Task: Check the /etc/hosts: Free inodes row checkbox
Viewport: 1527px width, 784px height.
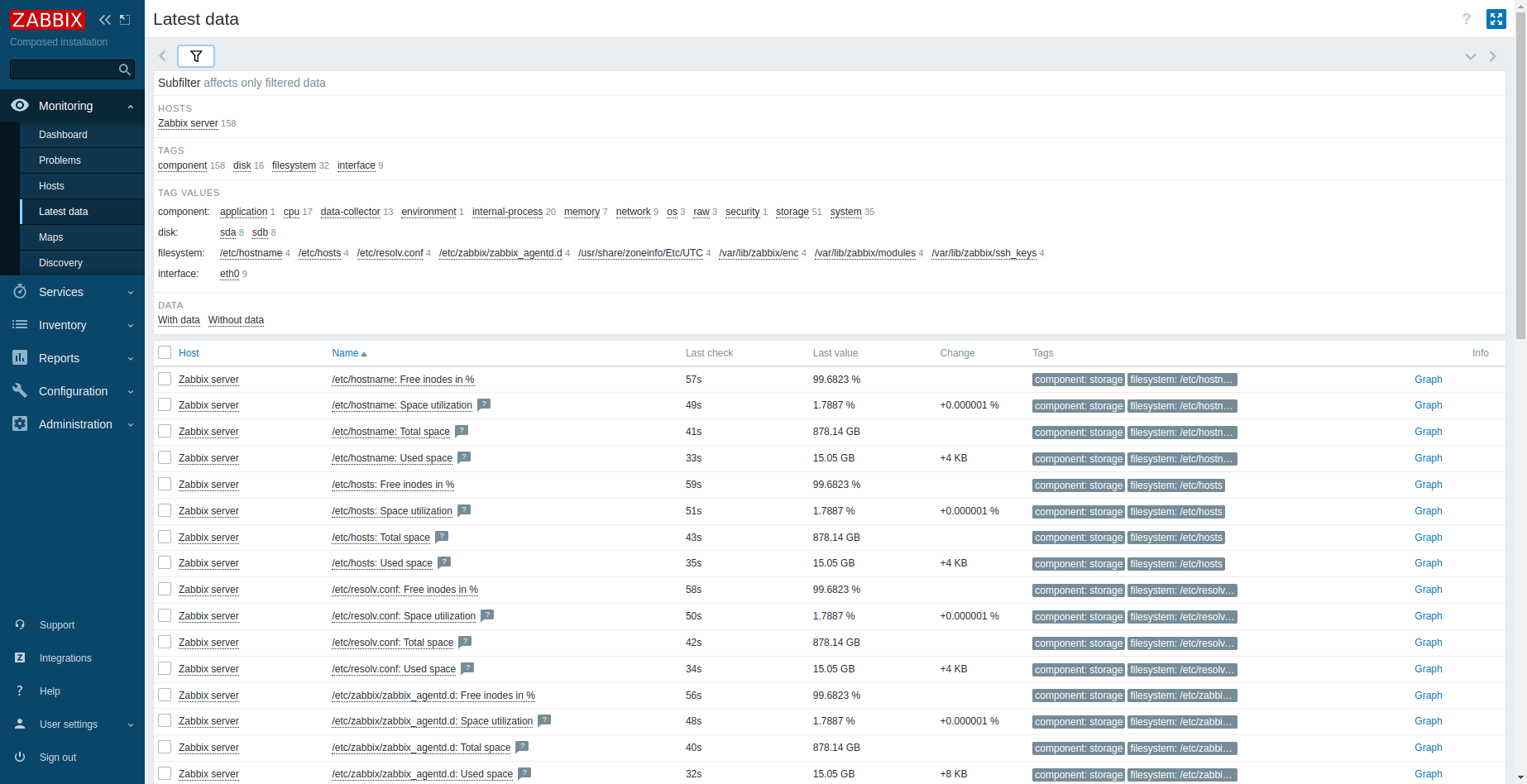Action: pyautogui.click(x=165, y=484)
